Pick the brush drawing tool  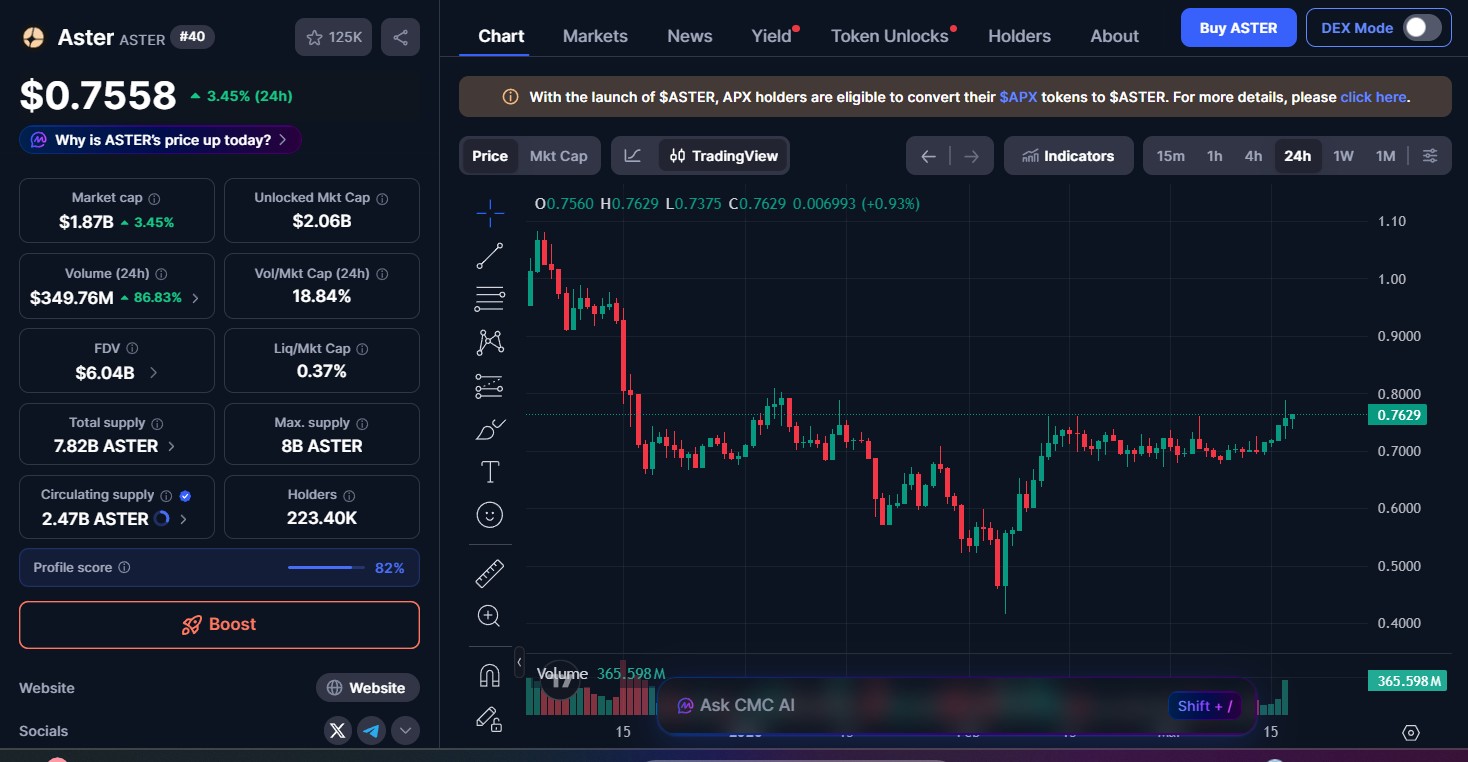(490, 428)
